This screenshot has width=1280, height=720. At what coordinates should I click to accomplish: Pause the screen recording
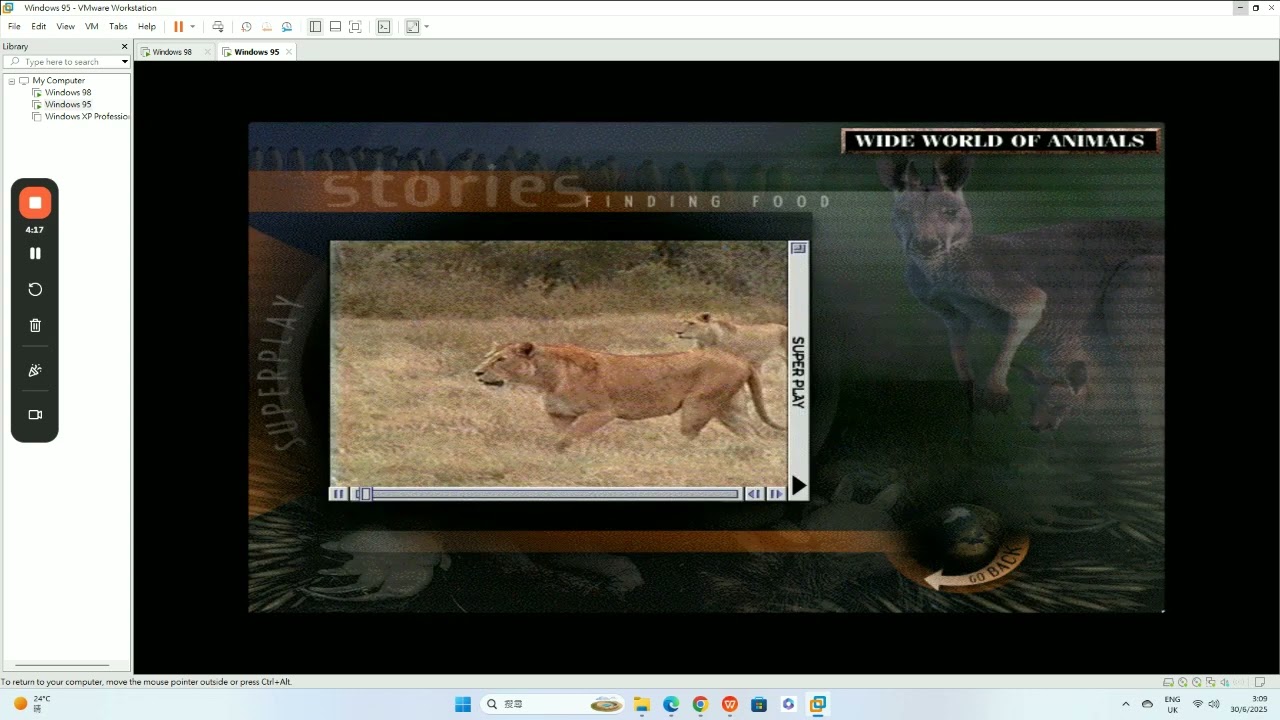point(35,253)
